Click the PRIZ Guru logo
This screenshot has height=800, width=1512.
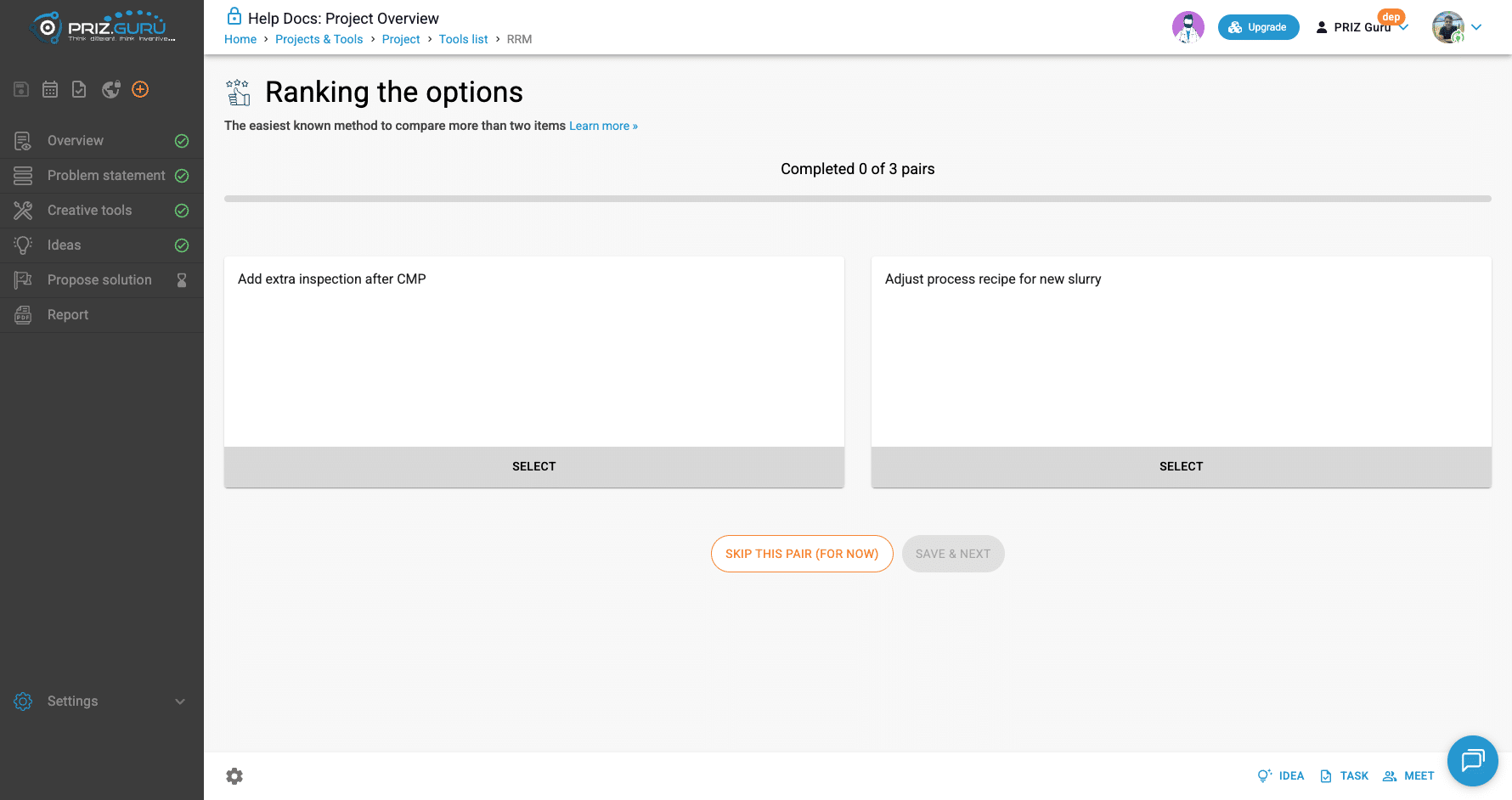pos(102,27)
